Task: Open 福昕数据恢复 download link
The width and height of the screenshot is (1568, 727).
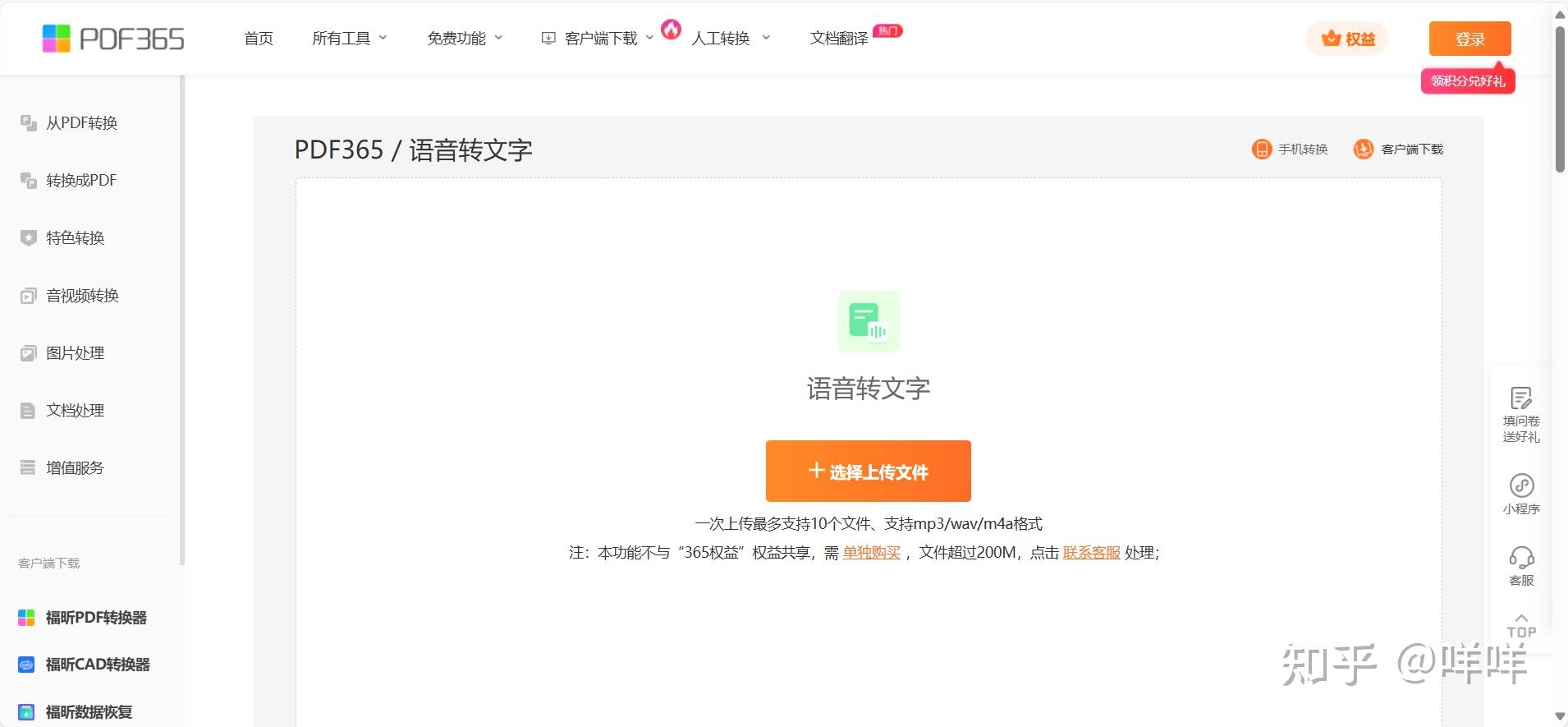Action: click(89, 712)
